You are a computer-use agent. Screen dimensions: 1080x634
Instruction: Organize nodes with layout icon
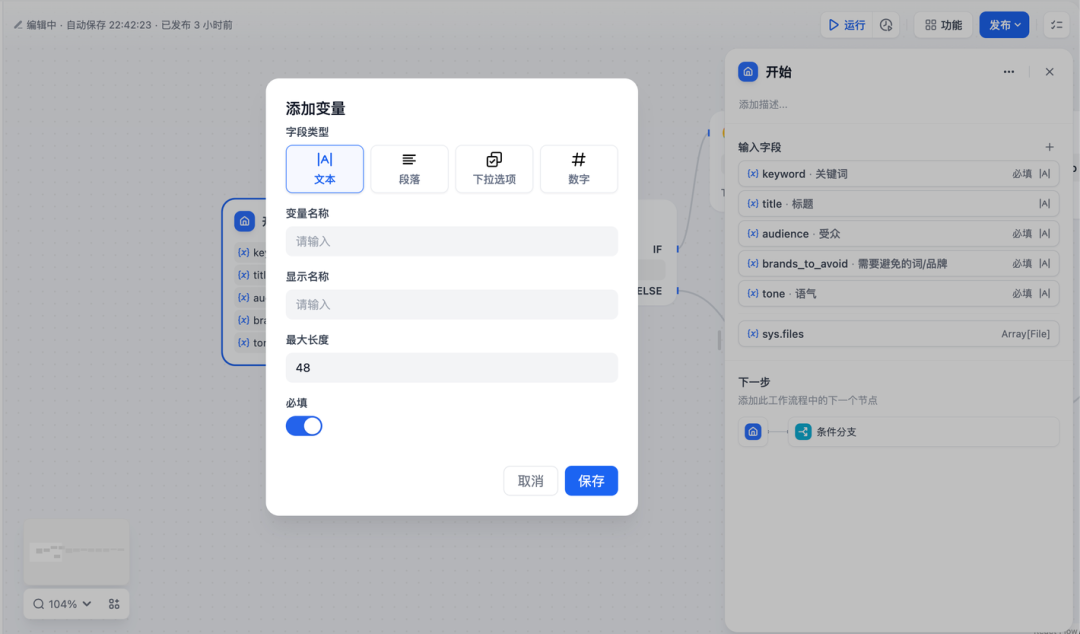tap(114, 604)
